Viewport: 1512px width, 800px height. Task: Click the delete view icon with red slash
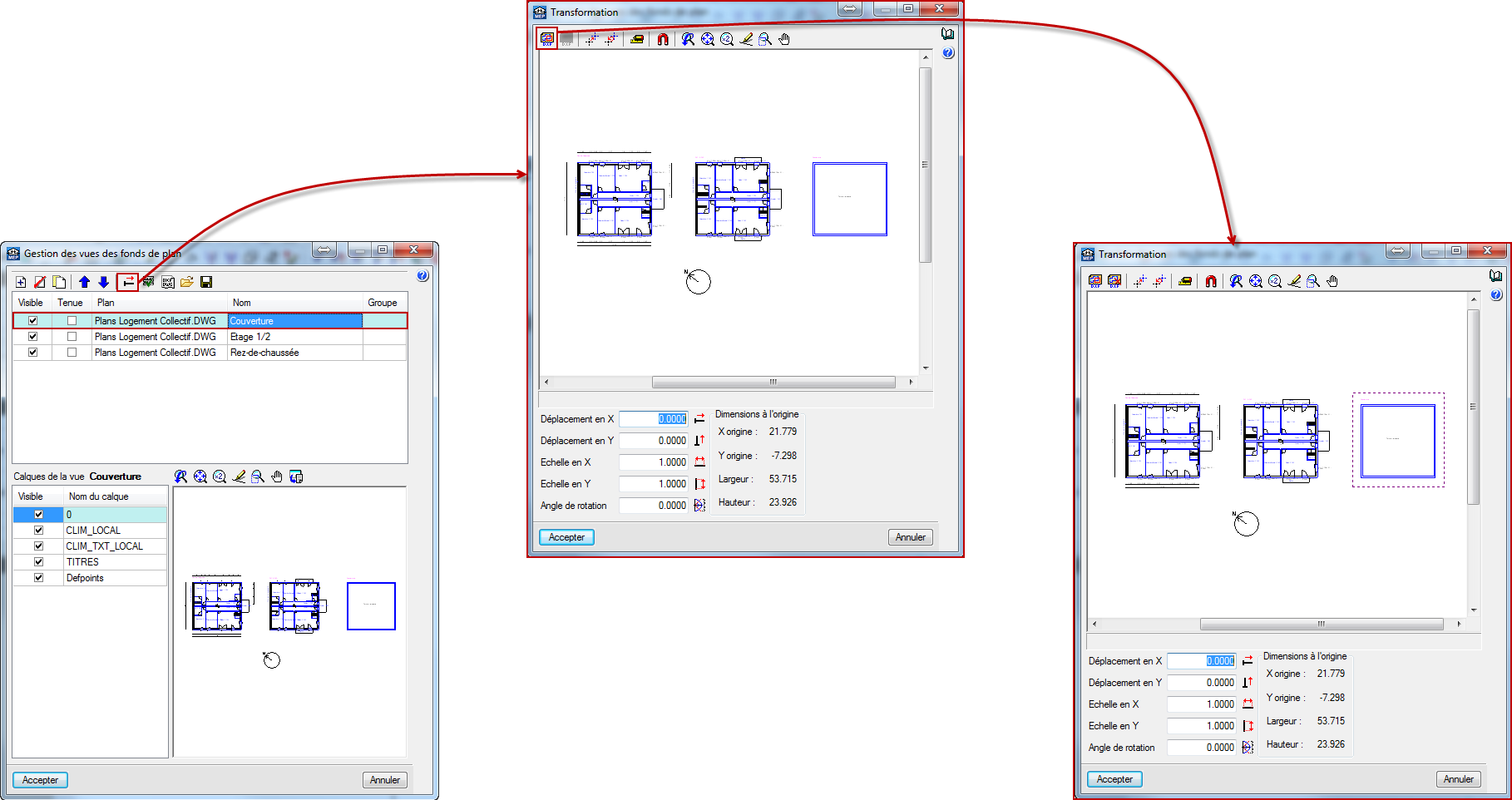pyautogui.click(x=40, y=282)
